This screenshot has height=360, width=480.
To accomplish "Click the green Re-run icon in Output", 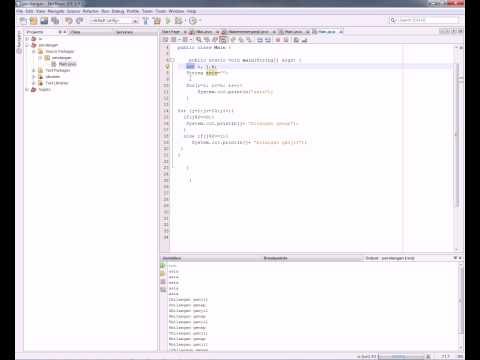I will click(x=163, y=266).
